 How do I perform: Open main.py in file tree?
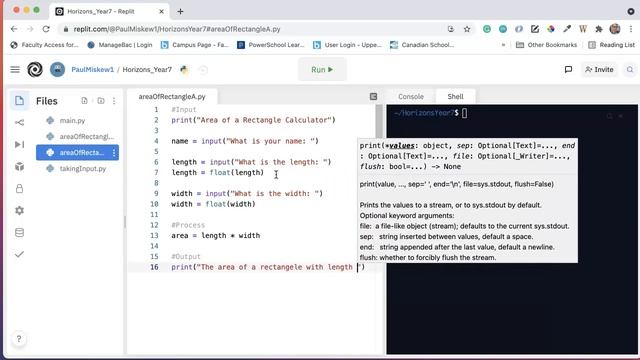point(72,120)
